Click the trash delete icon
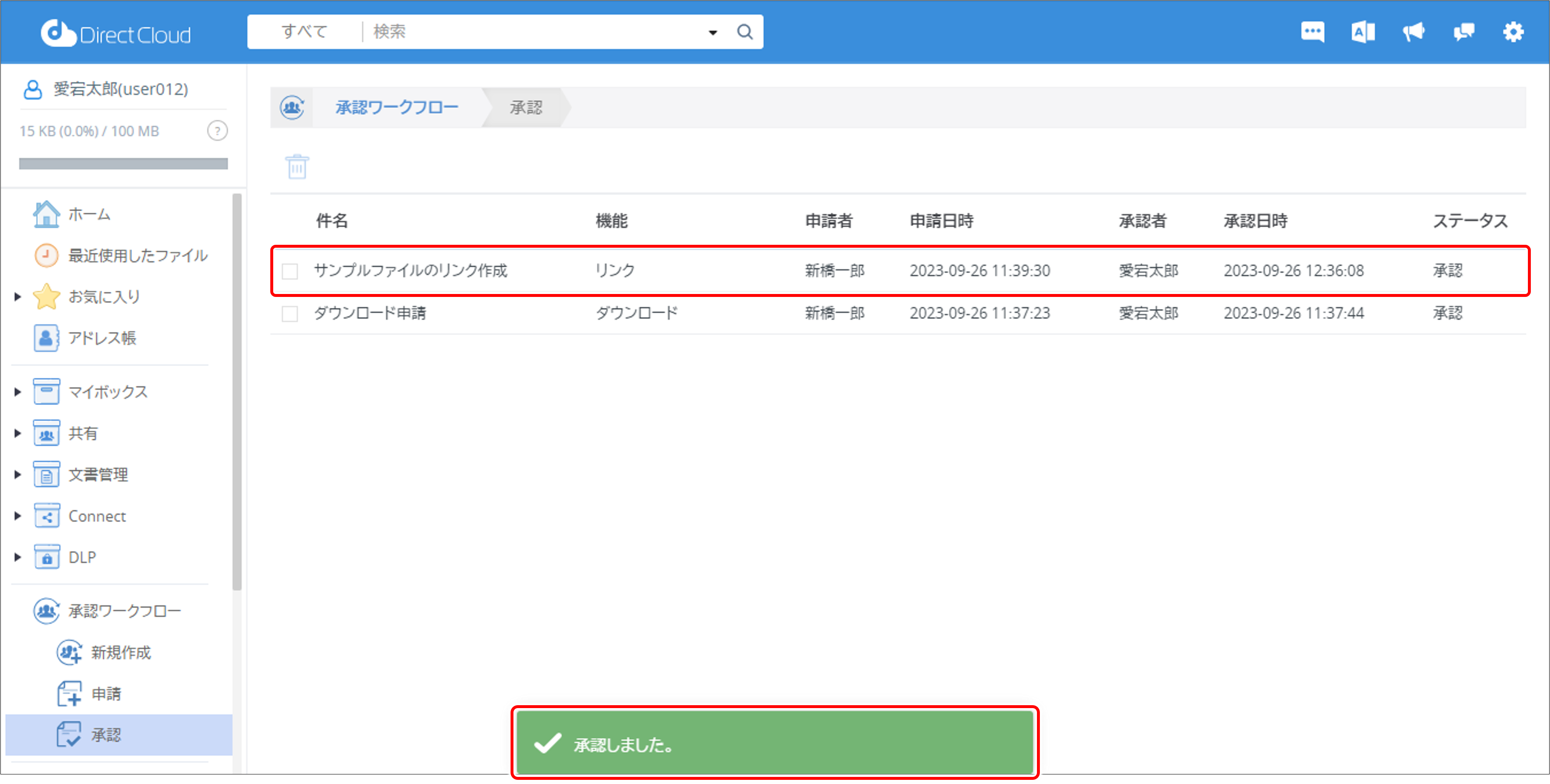This screenshot has width=1550, height=784. point(297,167)
